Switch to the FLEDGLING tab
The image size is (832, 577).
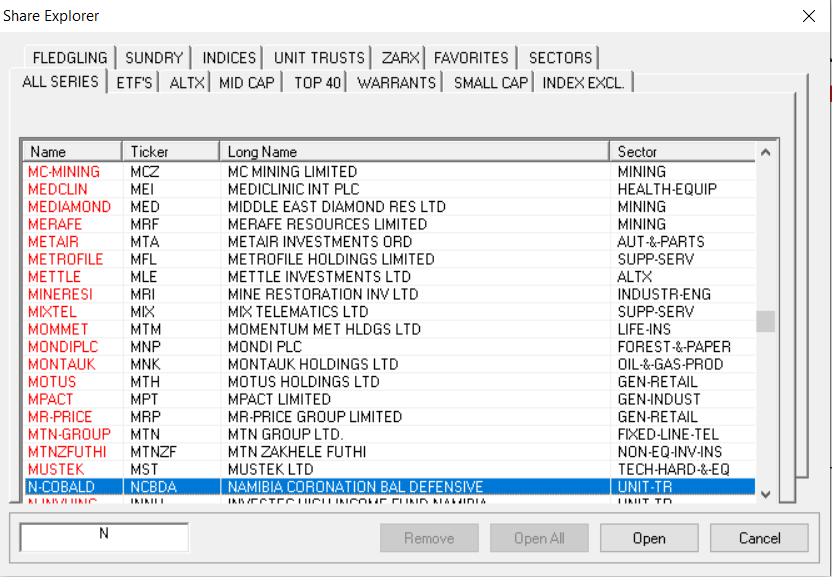(x=70, y=57)
